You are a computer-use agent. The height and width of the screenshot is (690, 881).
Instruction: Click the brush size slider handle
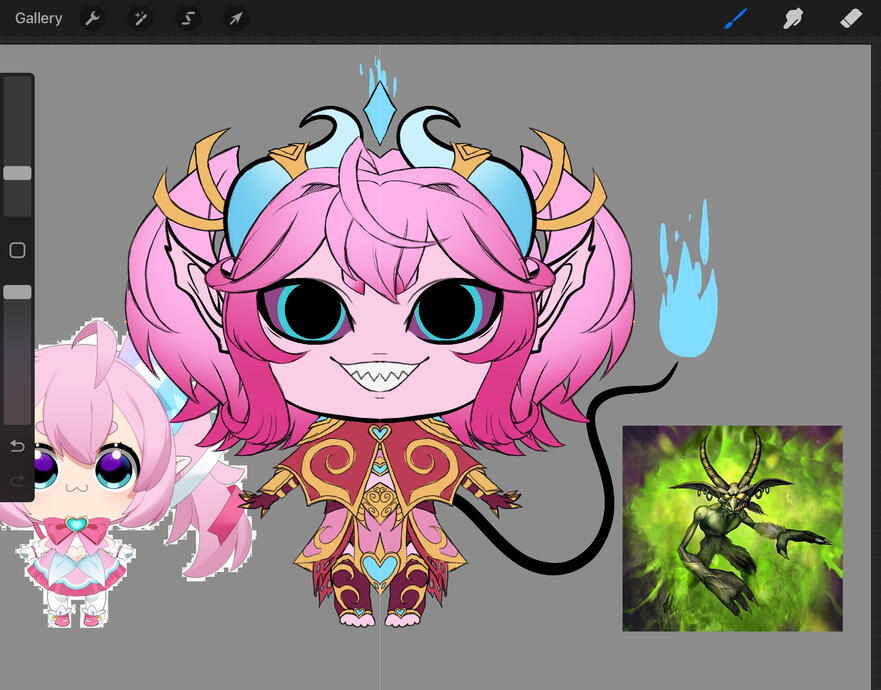[17, 173]
